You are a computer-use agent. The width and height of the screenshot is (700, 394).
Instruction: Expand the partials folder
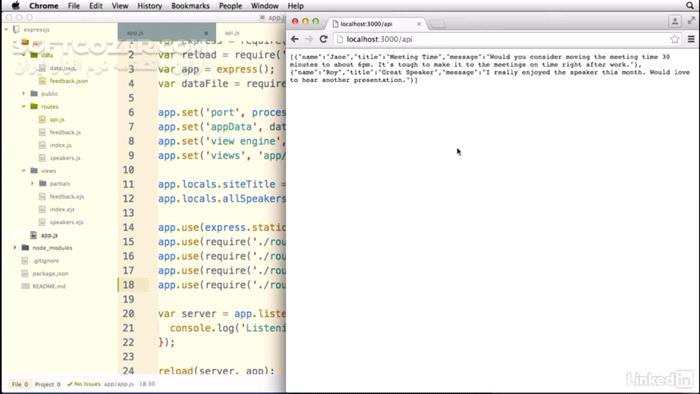click(32, 183)
